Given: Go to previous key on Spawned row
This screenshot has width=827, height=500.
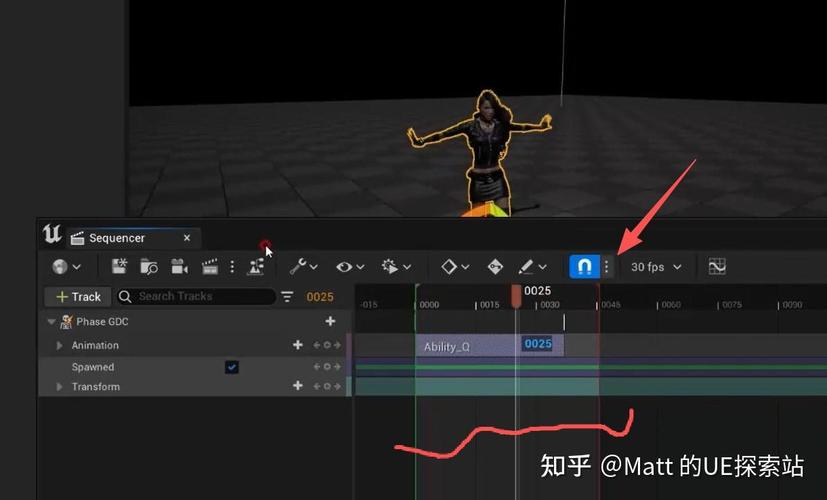Looking at the screenshot, I should (316, 367).
